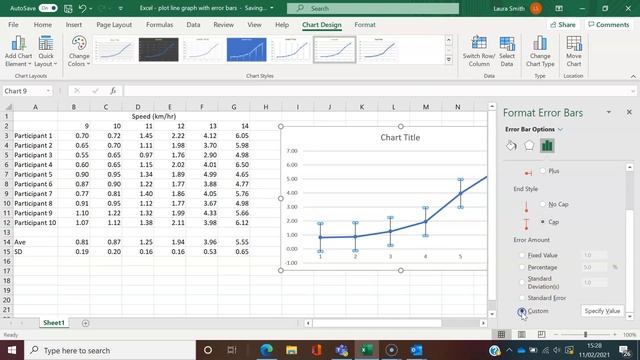Screen dimensions: 640x360
Task: Open File Explorer from taskbar
Action: click(x=291, y=350)
